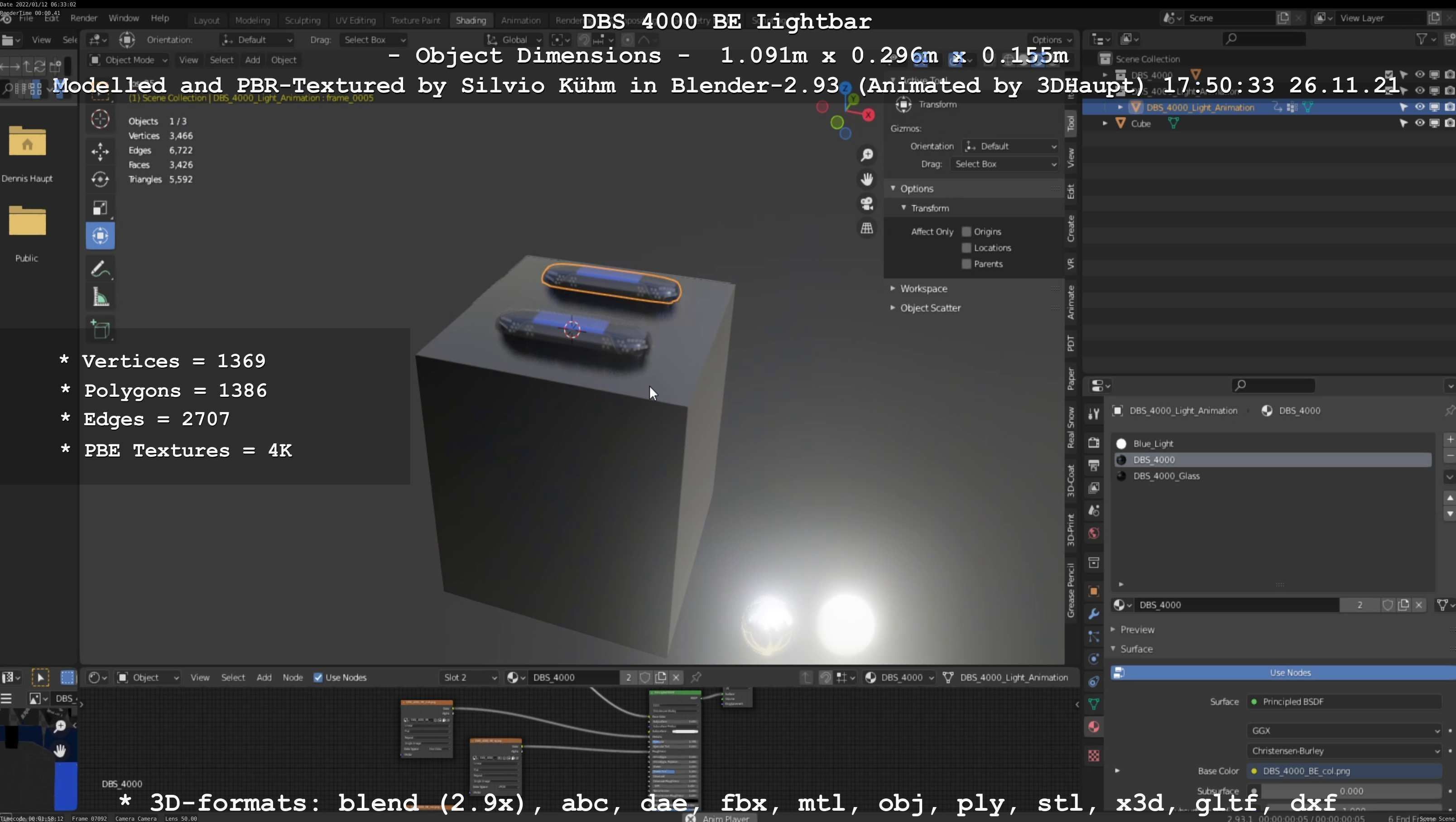Enable Affect Only Locations checkbox
Image resolution: width=1456 pixels, height=822 pixels.
click(x=966, y=248)
